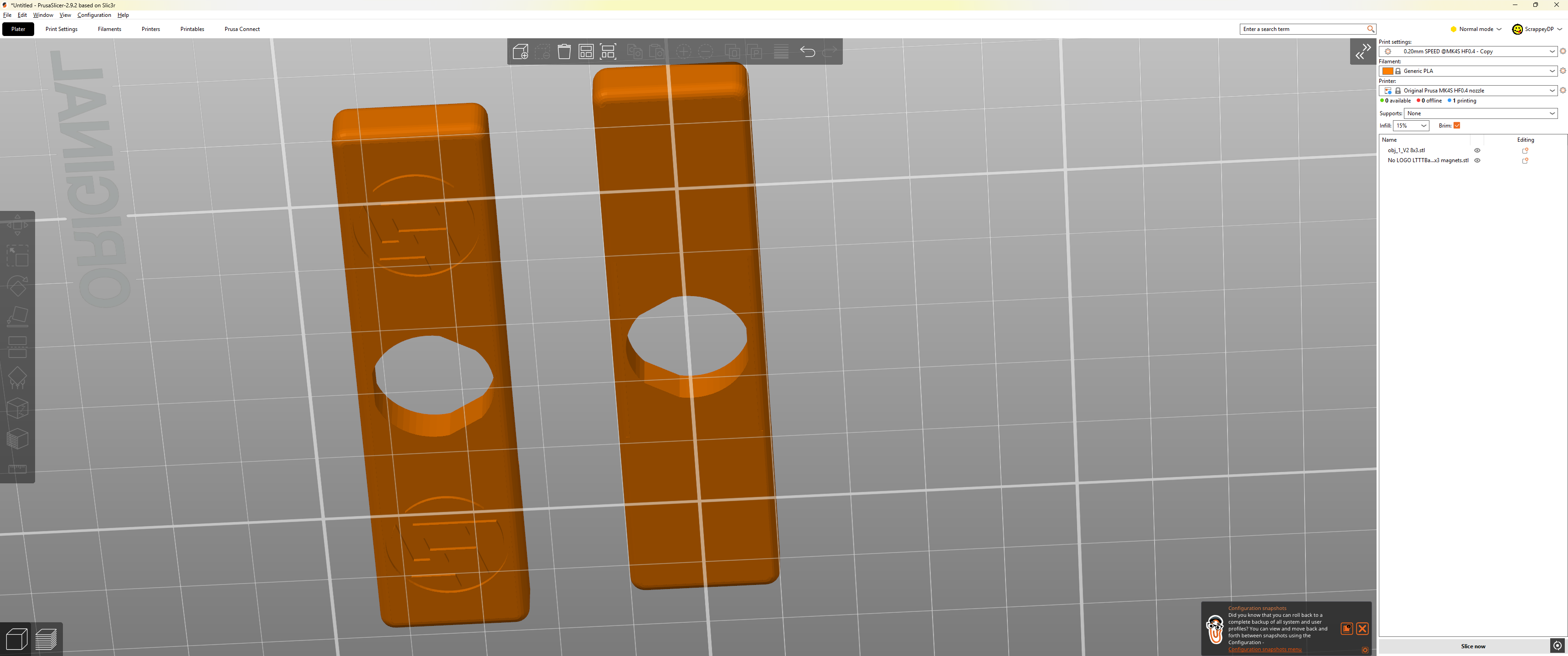Open editing icon for obj_1_V2 8x3.stl
Viewport: 1568px width, 656px height.
tap(1526, 150)
